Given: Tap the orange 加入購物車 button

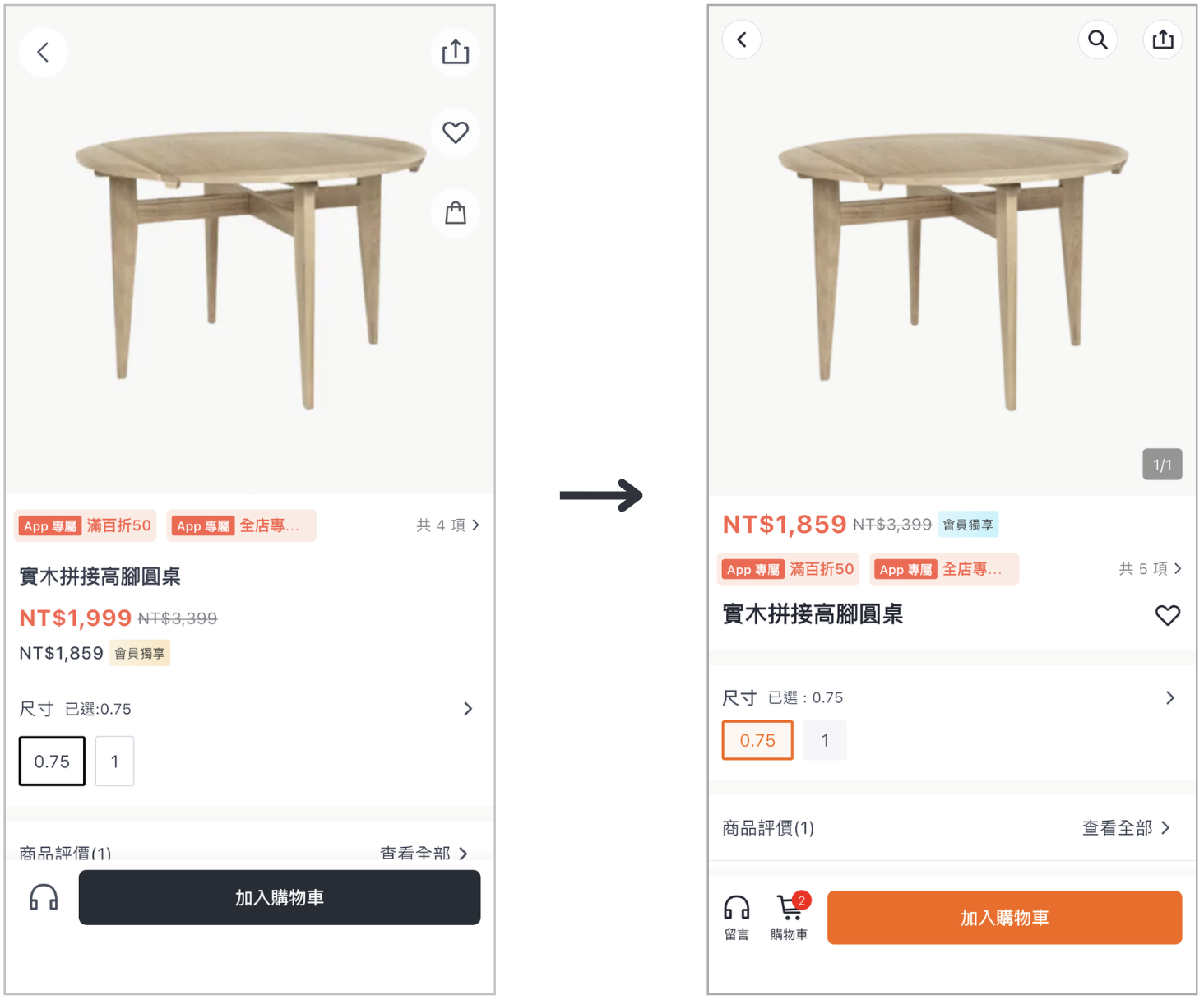Looking at the screenshot, I should point(1005,918).
